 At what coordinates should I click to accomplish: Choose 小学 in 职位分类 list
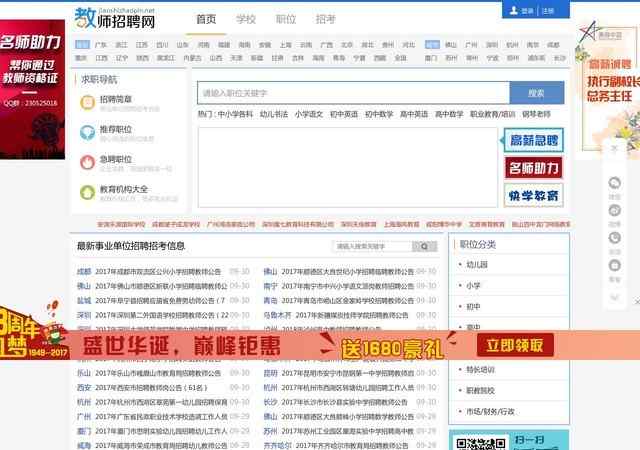473,285
